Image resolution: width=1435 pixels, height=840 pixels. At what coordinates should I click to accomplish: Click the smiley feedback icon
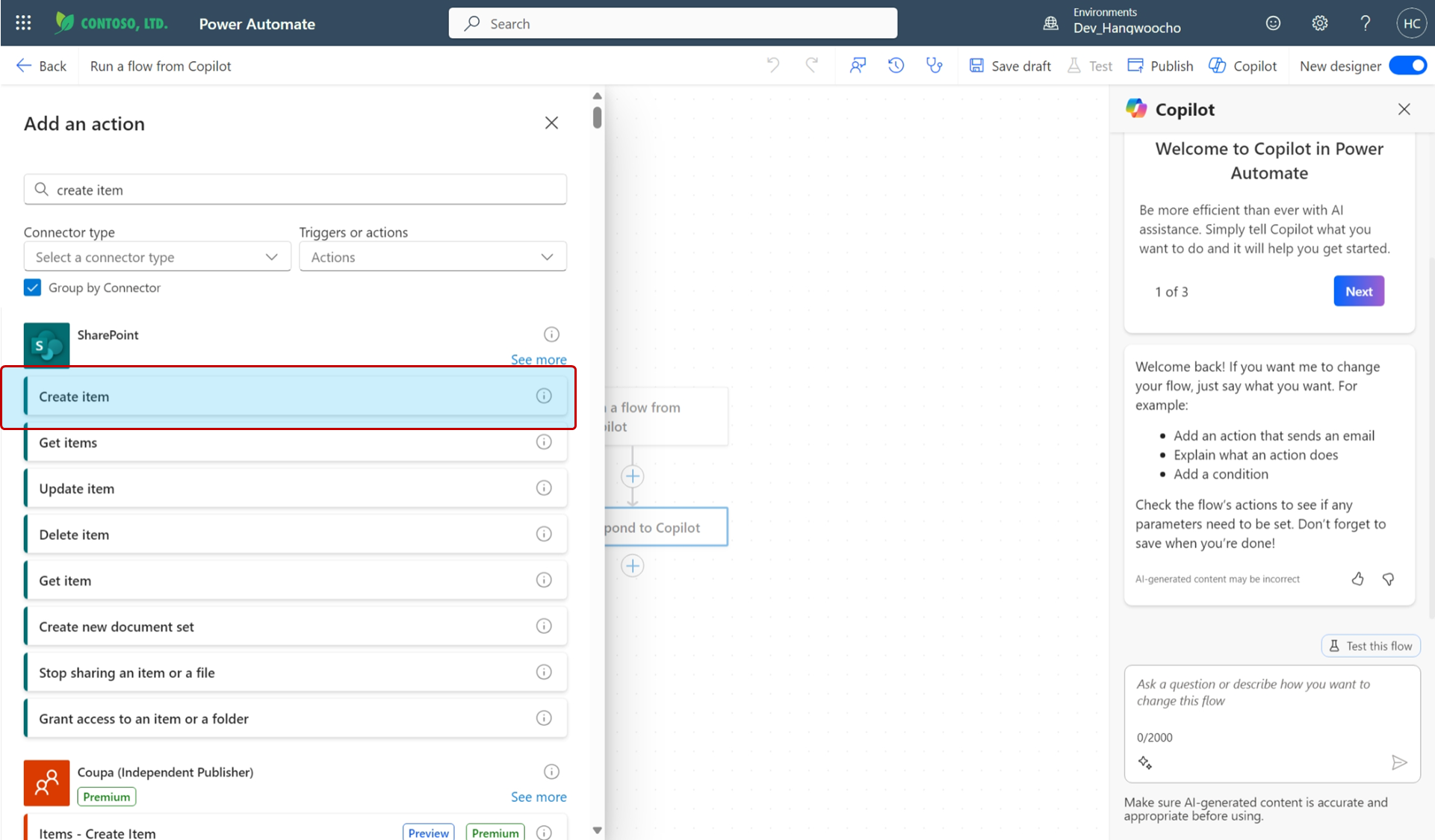click(1273, 23)
